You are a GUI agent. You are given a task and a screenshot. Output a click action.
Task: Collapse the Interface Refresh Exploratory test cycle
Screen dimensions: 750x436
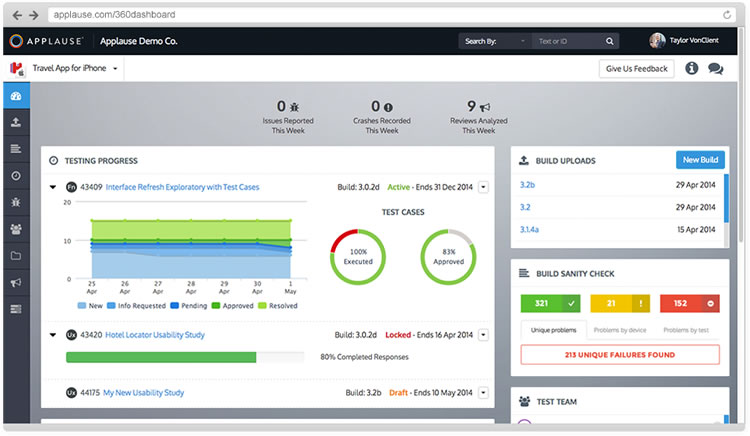pos(52,187)
